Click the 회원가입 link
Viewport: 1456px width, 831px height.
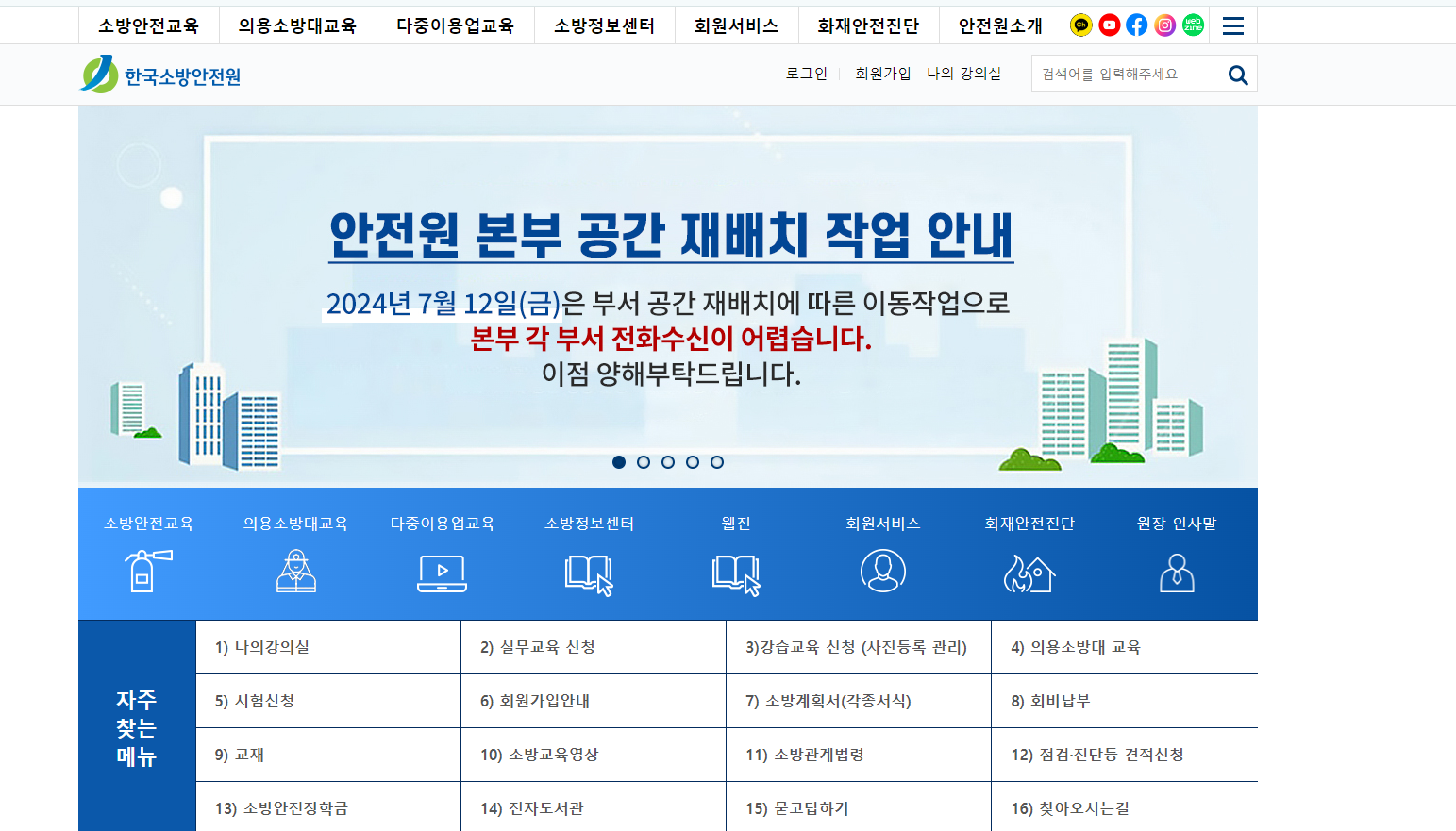coord(881,74)
